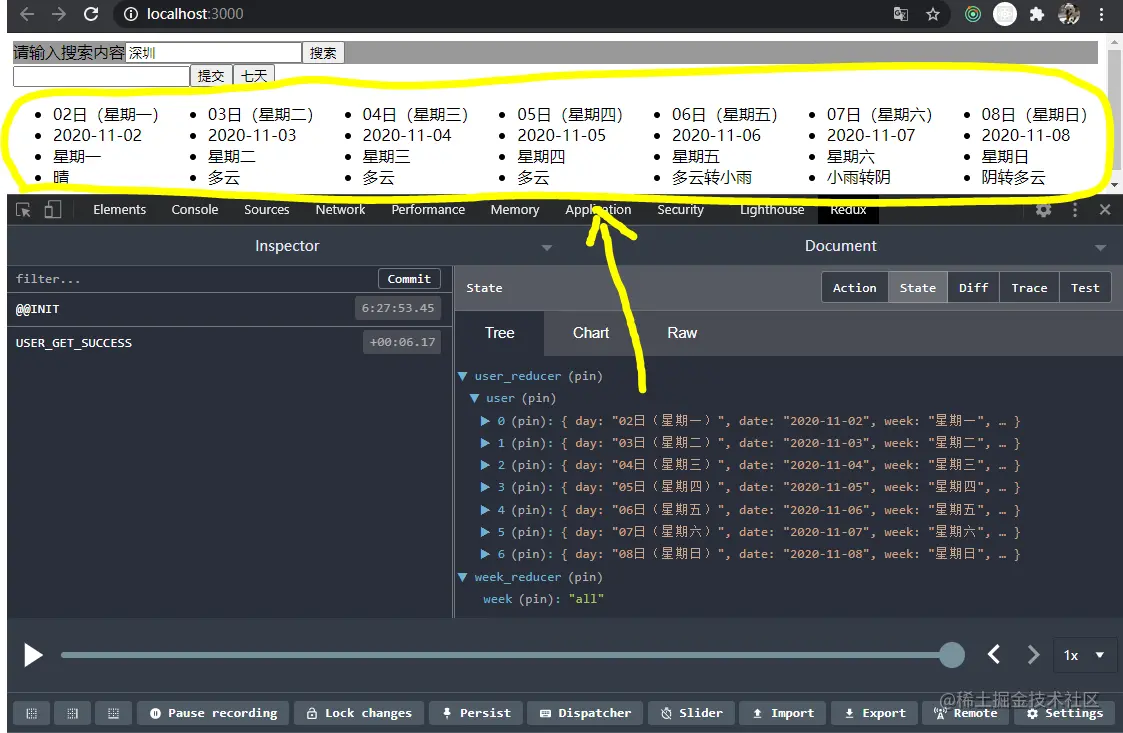Expand item 0 with date 2020-11-02
Image resolution: width=1123 pixels, height=733 pixels.
[x=485, y=421]
